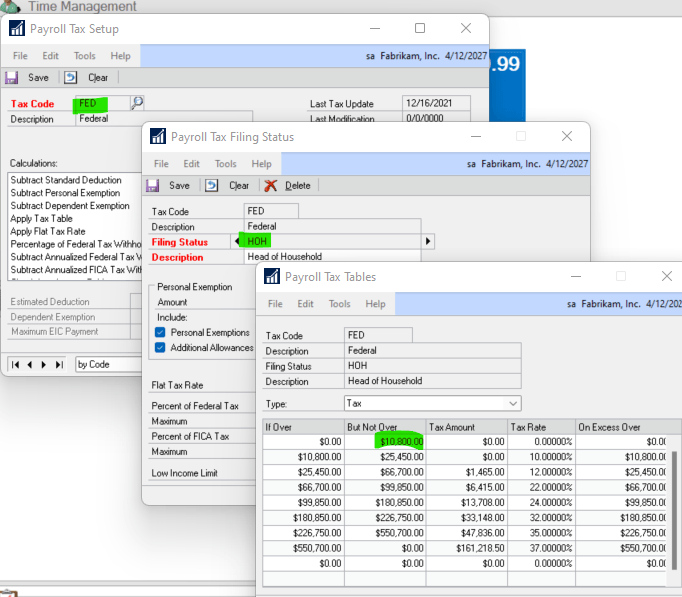Image resolution: width=682 pixels, height=597 pixels.
Task: Open Help menu in Payroll Tax Setup
Action: 120,56
